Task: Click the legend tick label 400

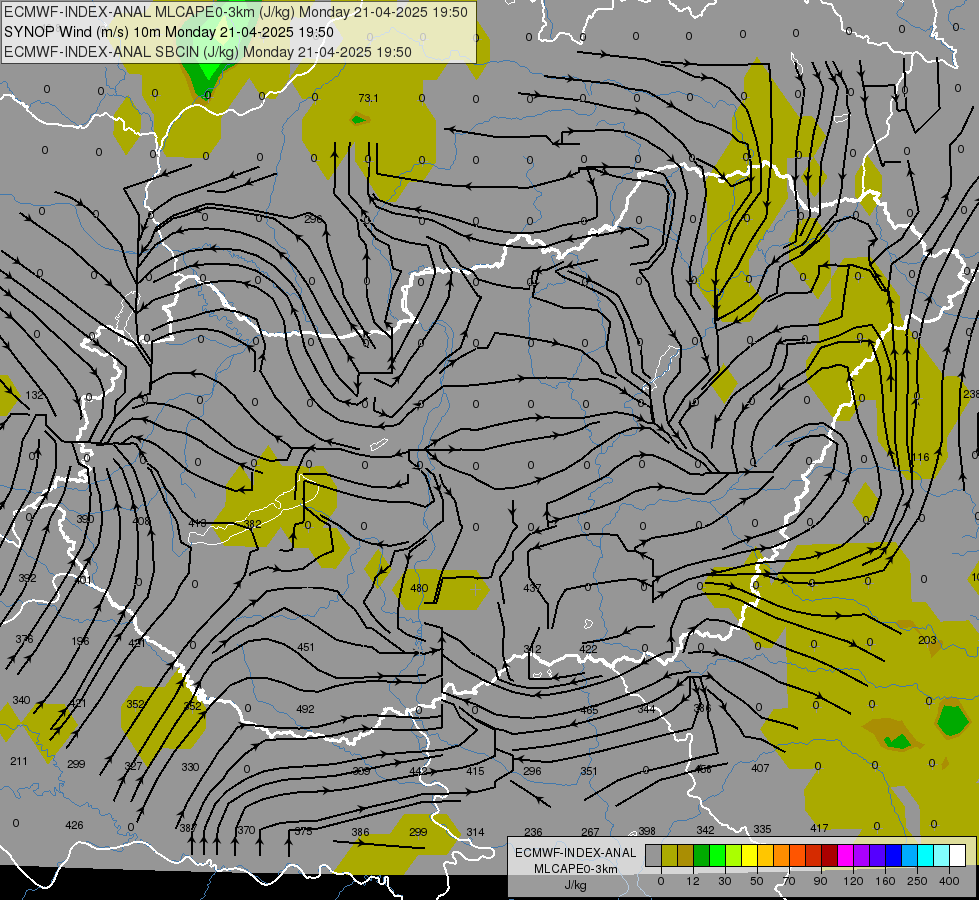Action: [x=949, y=881]
